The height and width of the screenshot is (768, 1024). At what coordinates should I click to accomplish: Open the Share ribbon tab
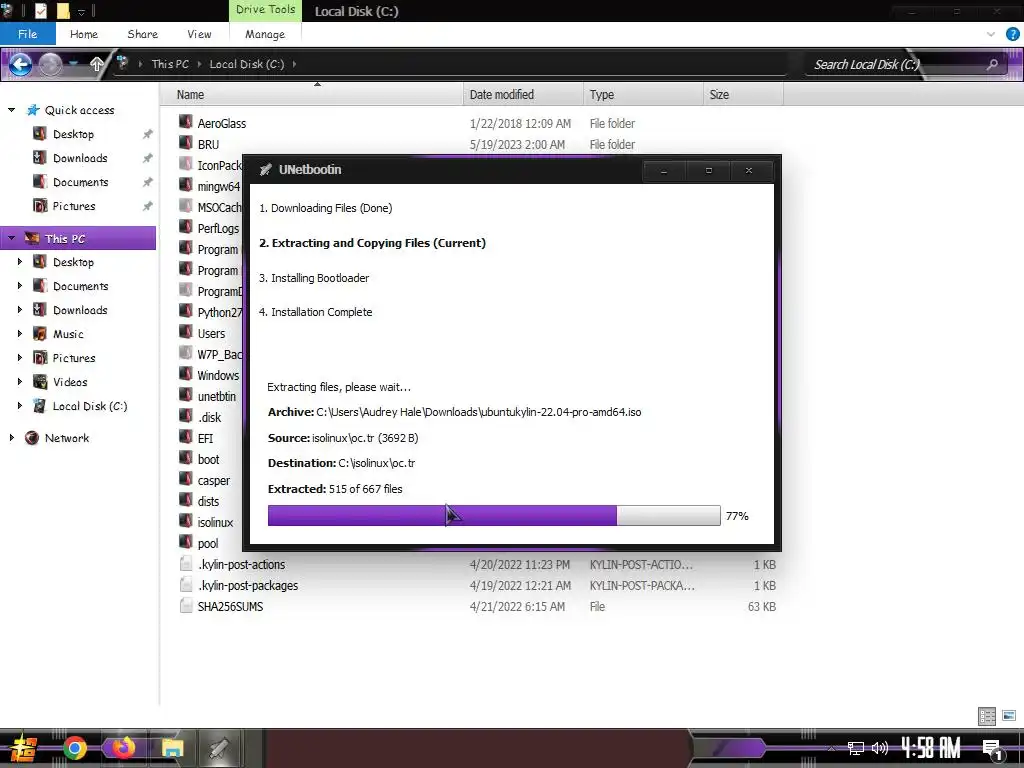click(142, 34)
